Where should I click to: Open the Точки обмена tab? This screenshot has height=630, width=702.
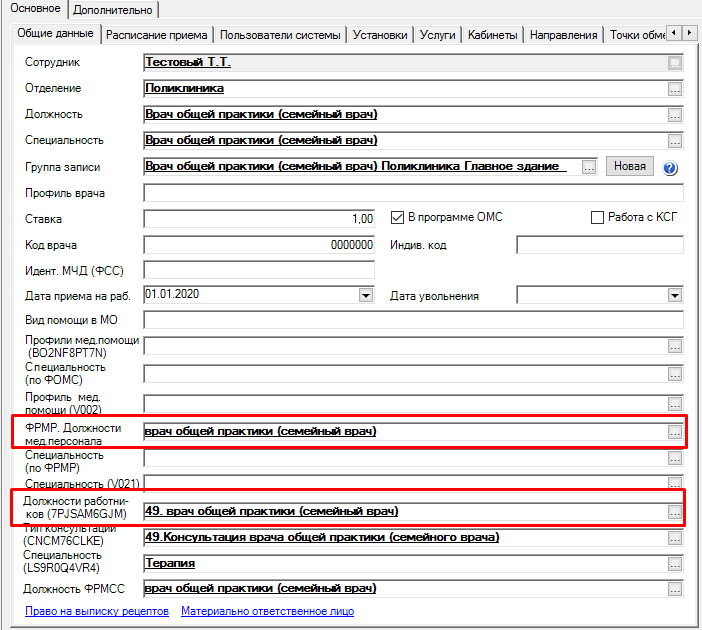(x=637, y=35)
